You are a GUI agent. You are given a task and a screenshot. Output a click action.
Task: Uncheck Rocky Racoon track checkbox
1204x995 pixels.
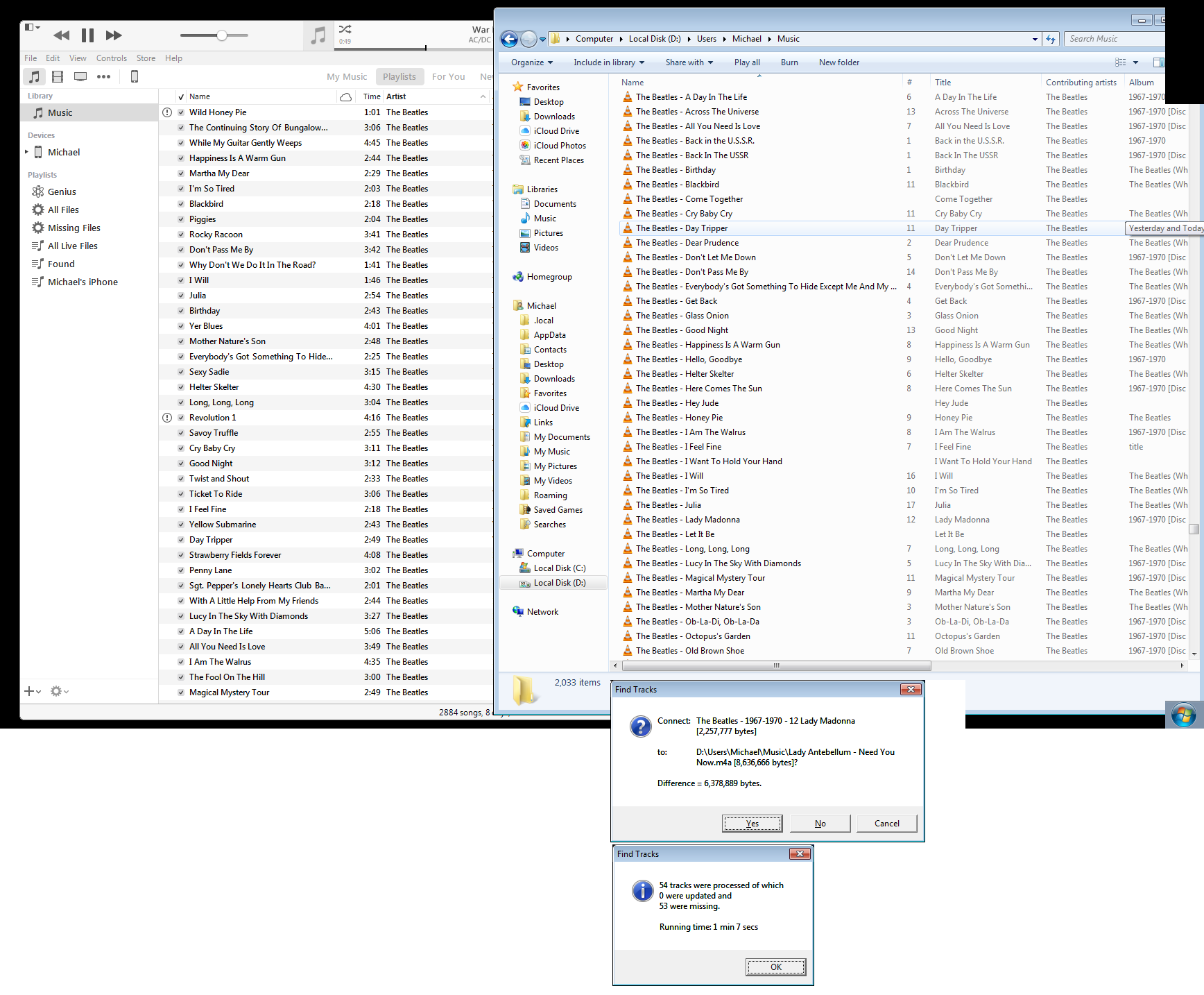pos(181,235)
